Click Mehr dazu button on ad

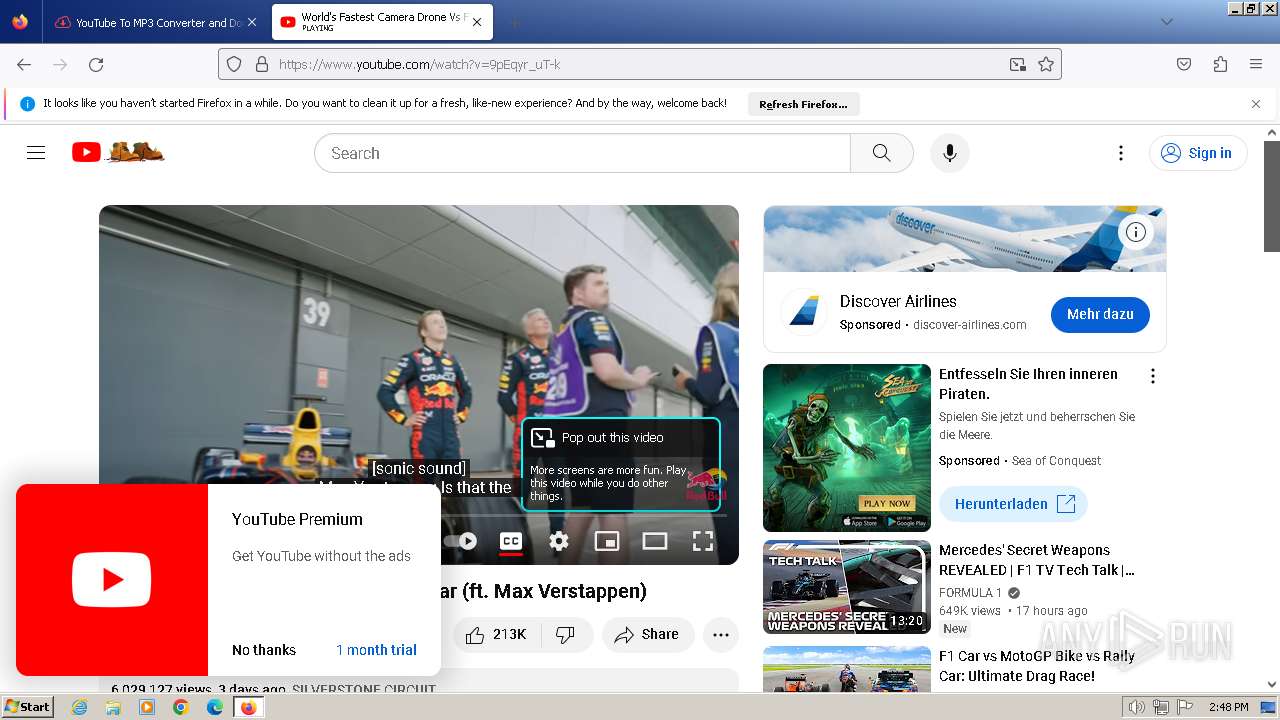(1100, 314)
